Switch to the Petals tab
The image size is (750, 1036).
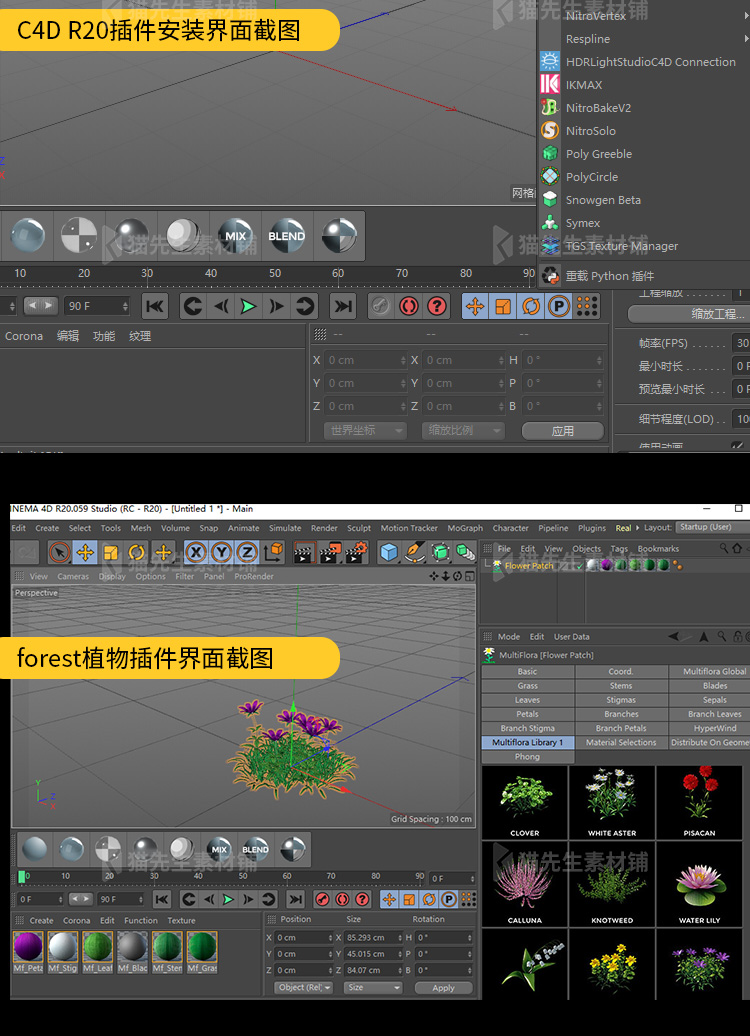click(x=527, y=714)
